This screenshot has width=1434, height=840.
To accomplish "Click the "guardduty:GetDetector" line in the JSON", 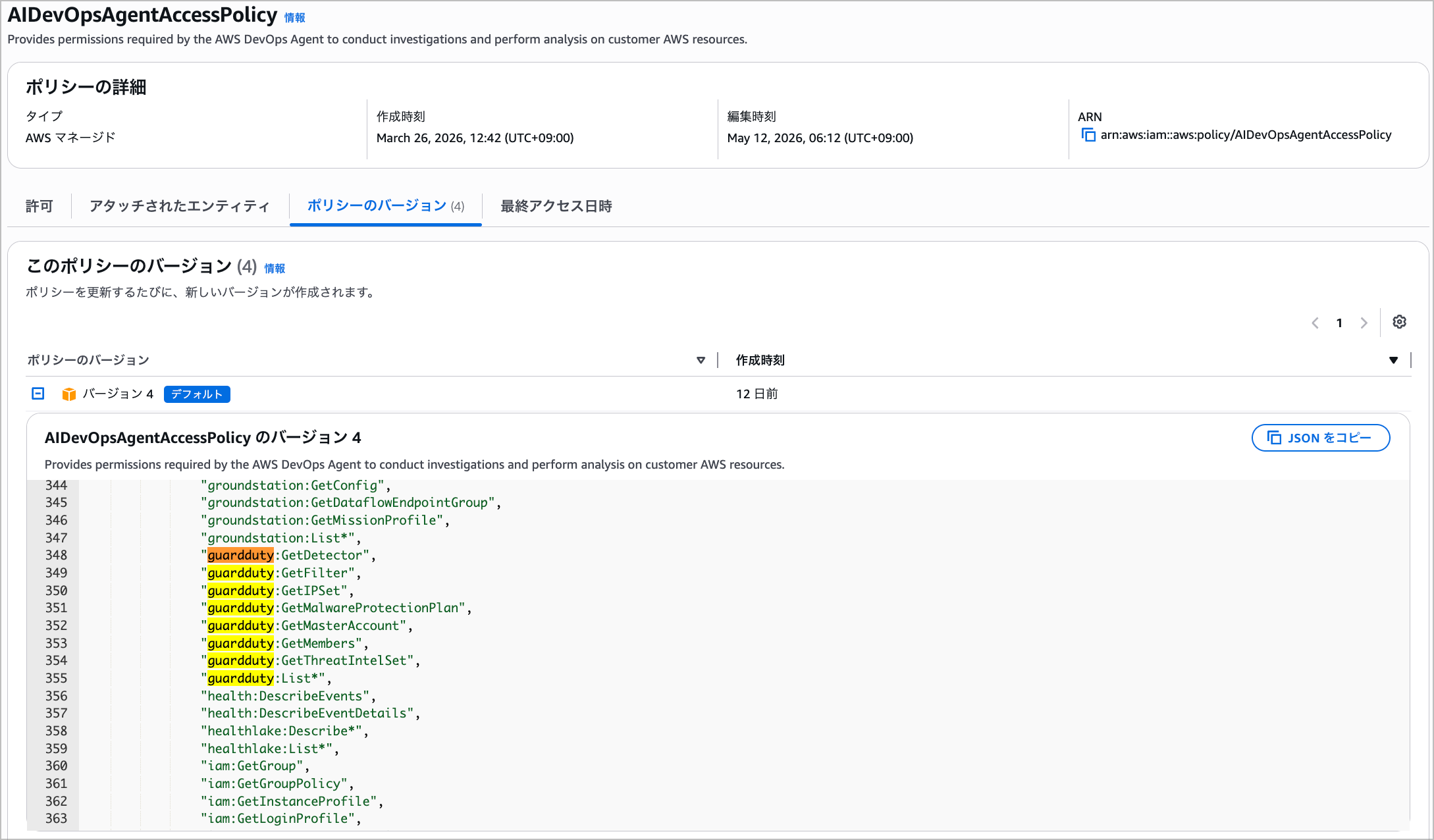I will (288, 555).
